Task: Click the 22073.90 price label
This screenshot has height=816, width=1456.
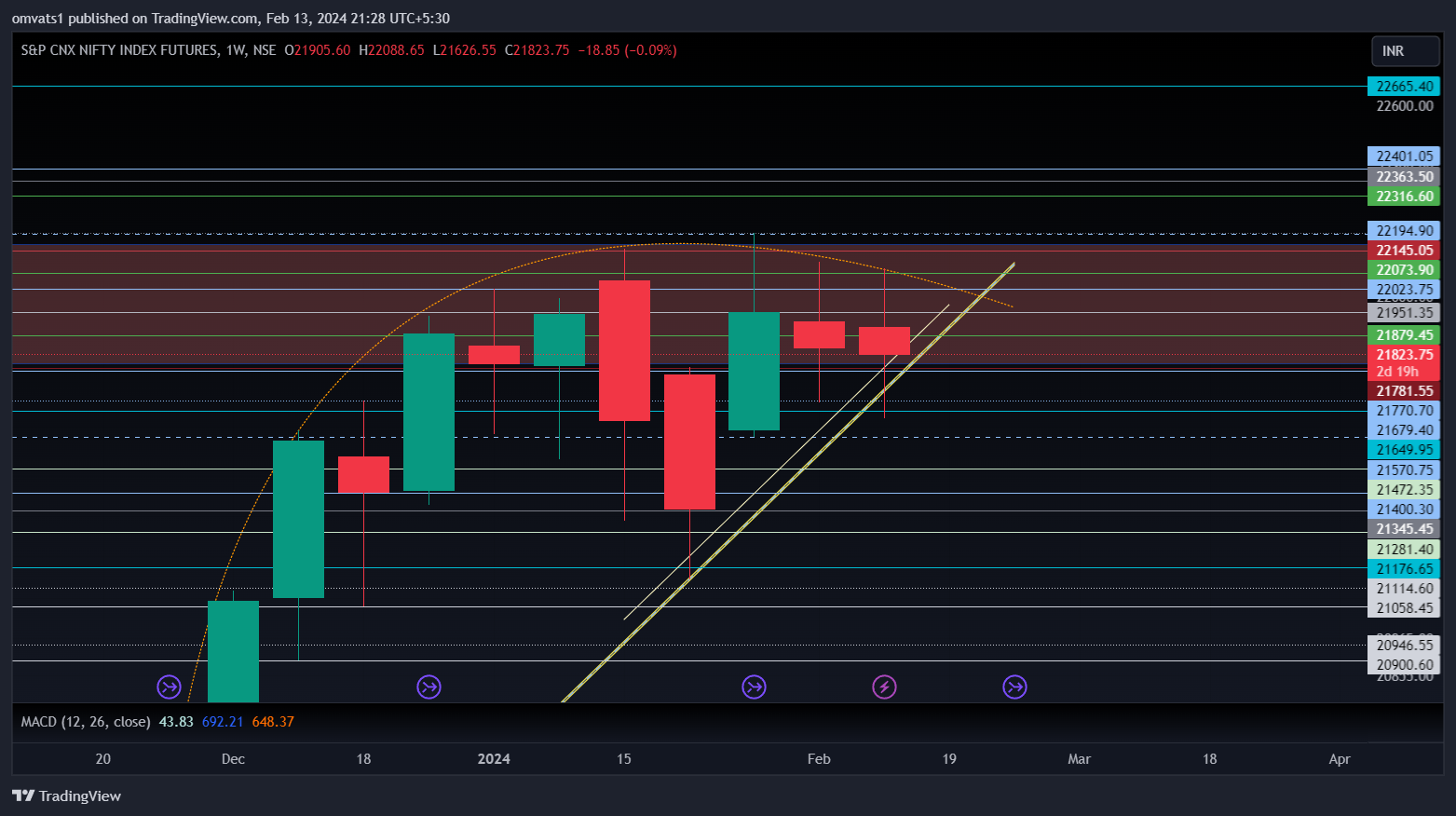Action: tap(1404, 270)
